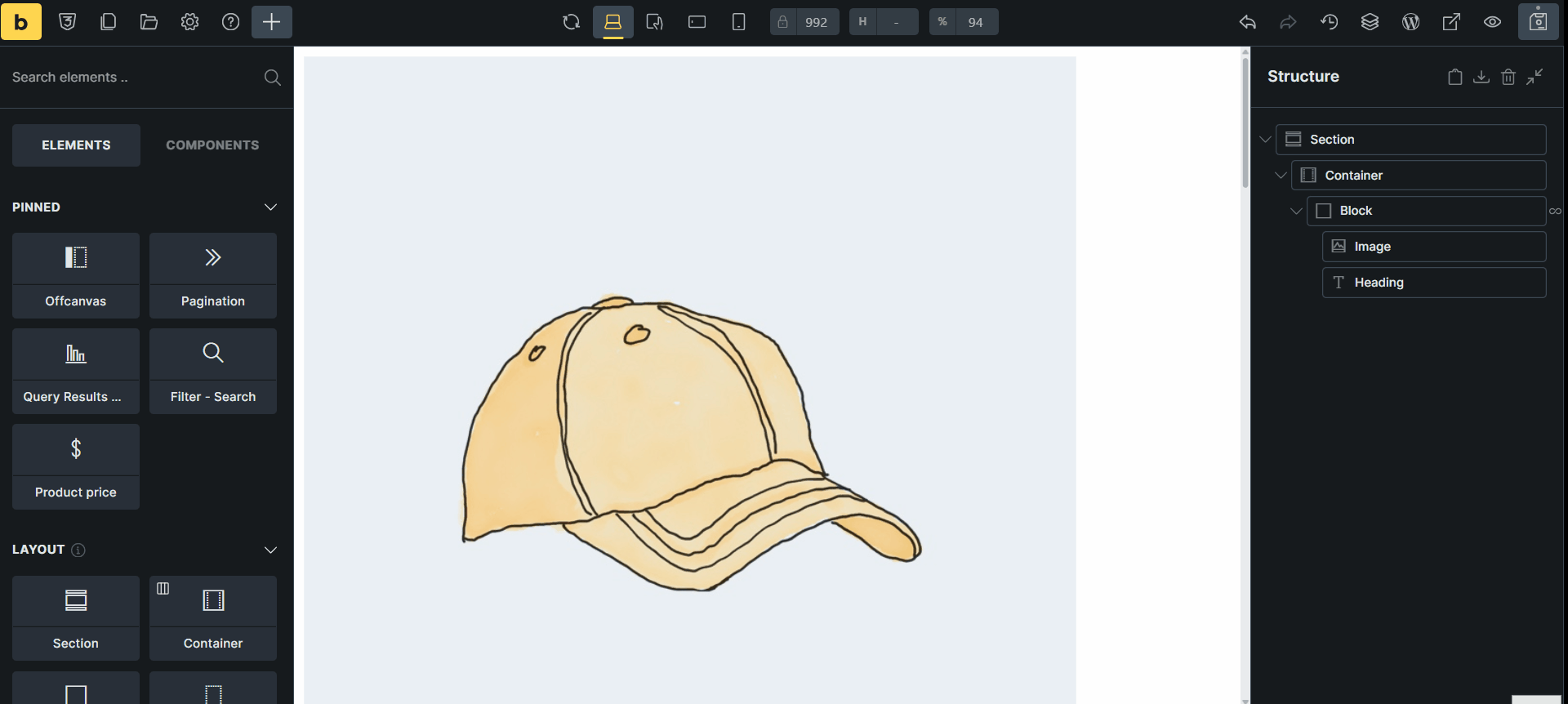Select Heading in structure tree
This screenshot has width=1568, height=704.
click(x=1434, y=283)
